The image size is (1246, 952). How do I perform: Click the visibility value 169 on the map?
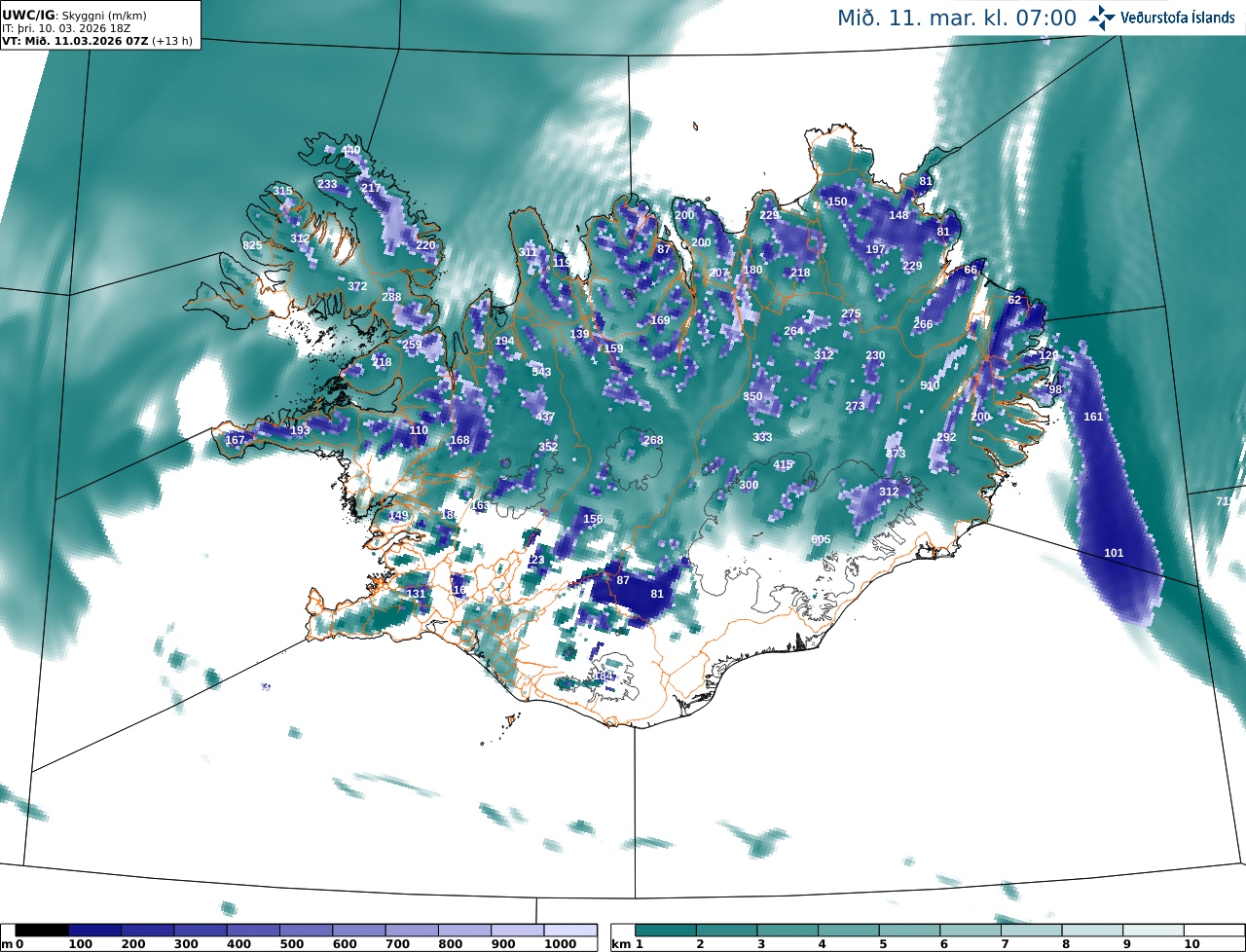point(660,320)
